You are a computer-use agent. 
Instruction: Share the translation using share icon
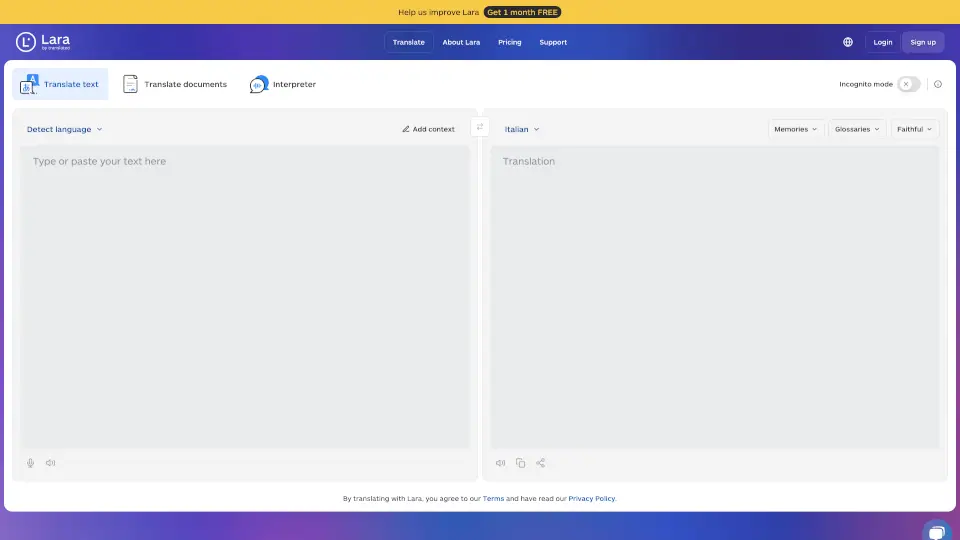(541, 463)
